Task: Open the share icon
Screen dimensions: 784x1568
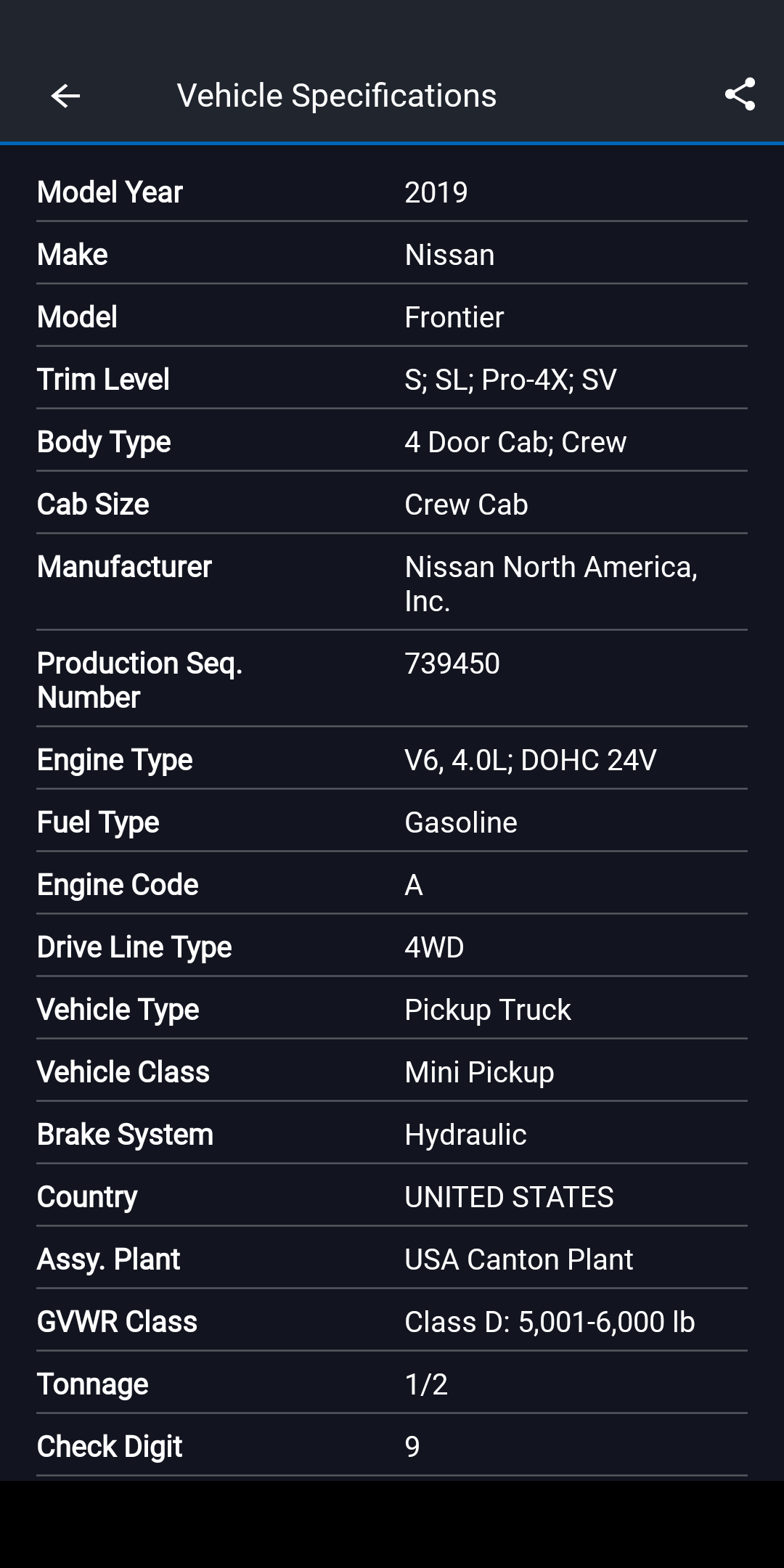Action: click(x=739, y=95)
